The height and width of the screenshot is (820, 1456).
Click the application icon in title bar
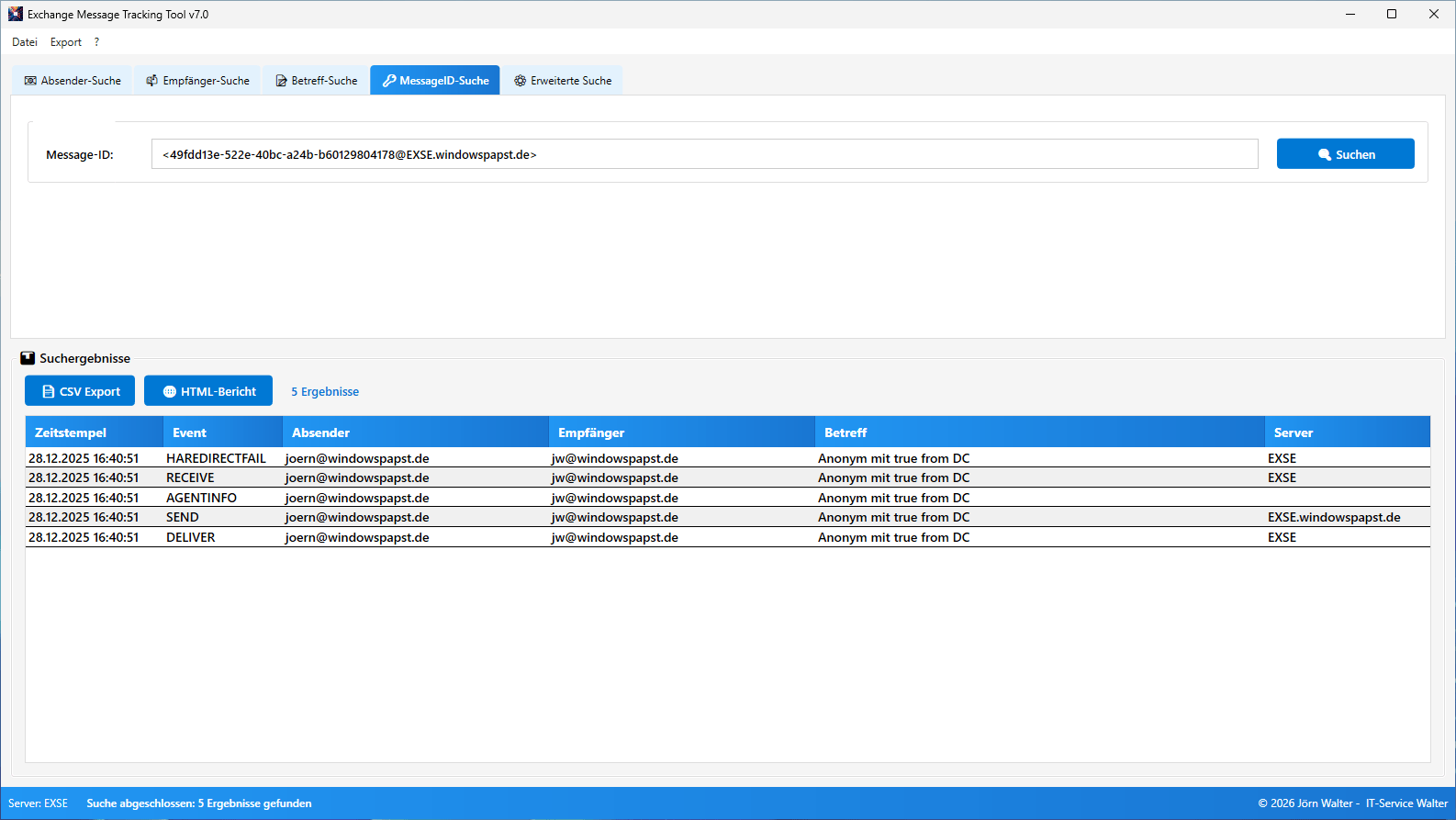(16, 14)
